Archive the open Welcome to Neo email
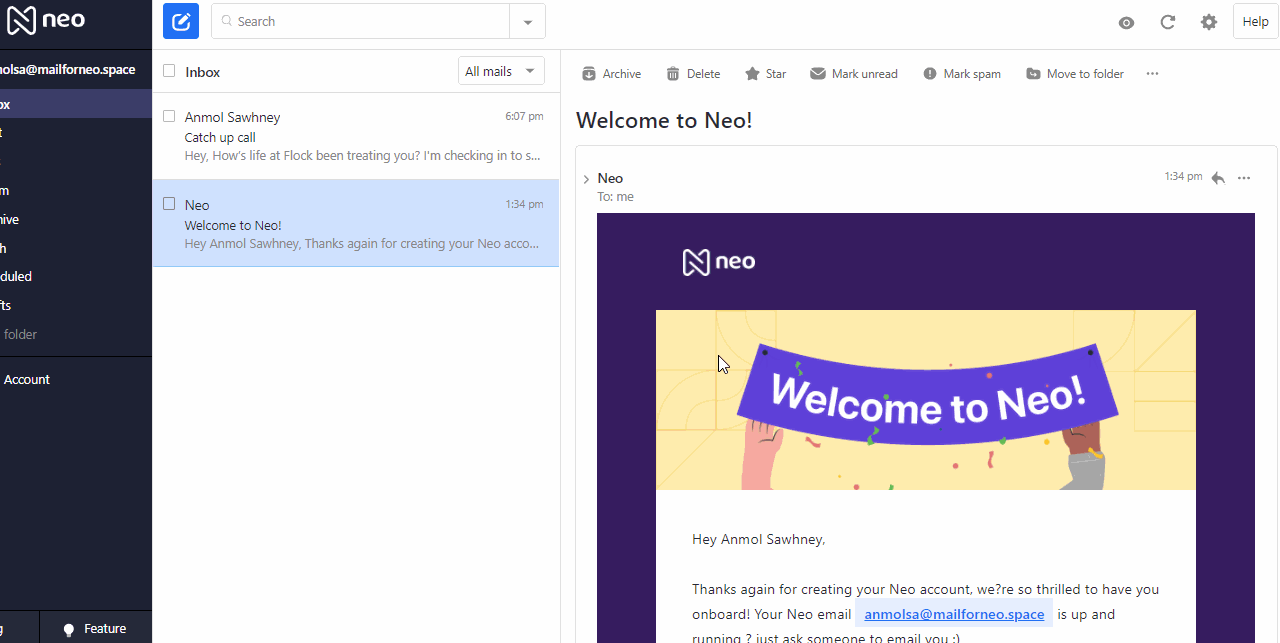The width and height of the screenshot is (1280, 643). click(x=611, y=74)
